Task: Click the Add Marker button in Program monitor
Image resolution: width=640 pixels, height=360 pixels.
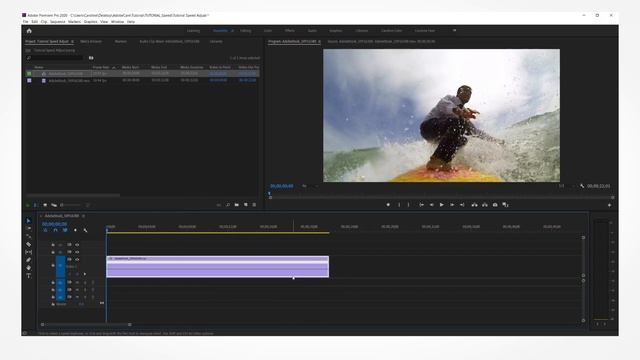Action: coord(388,205)
